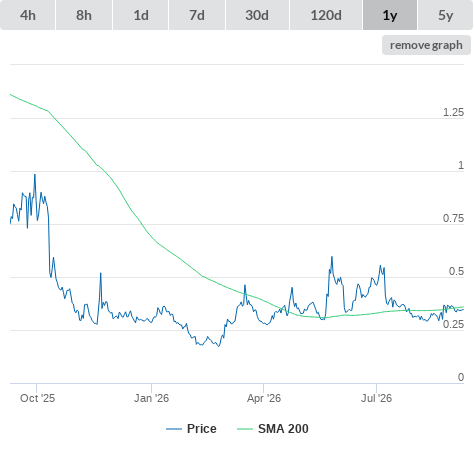Click the blue Price legend line marker
The image size is (474, 455).
(x=174, y=429)
